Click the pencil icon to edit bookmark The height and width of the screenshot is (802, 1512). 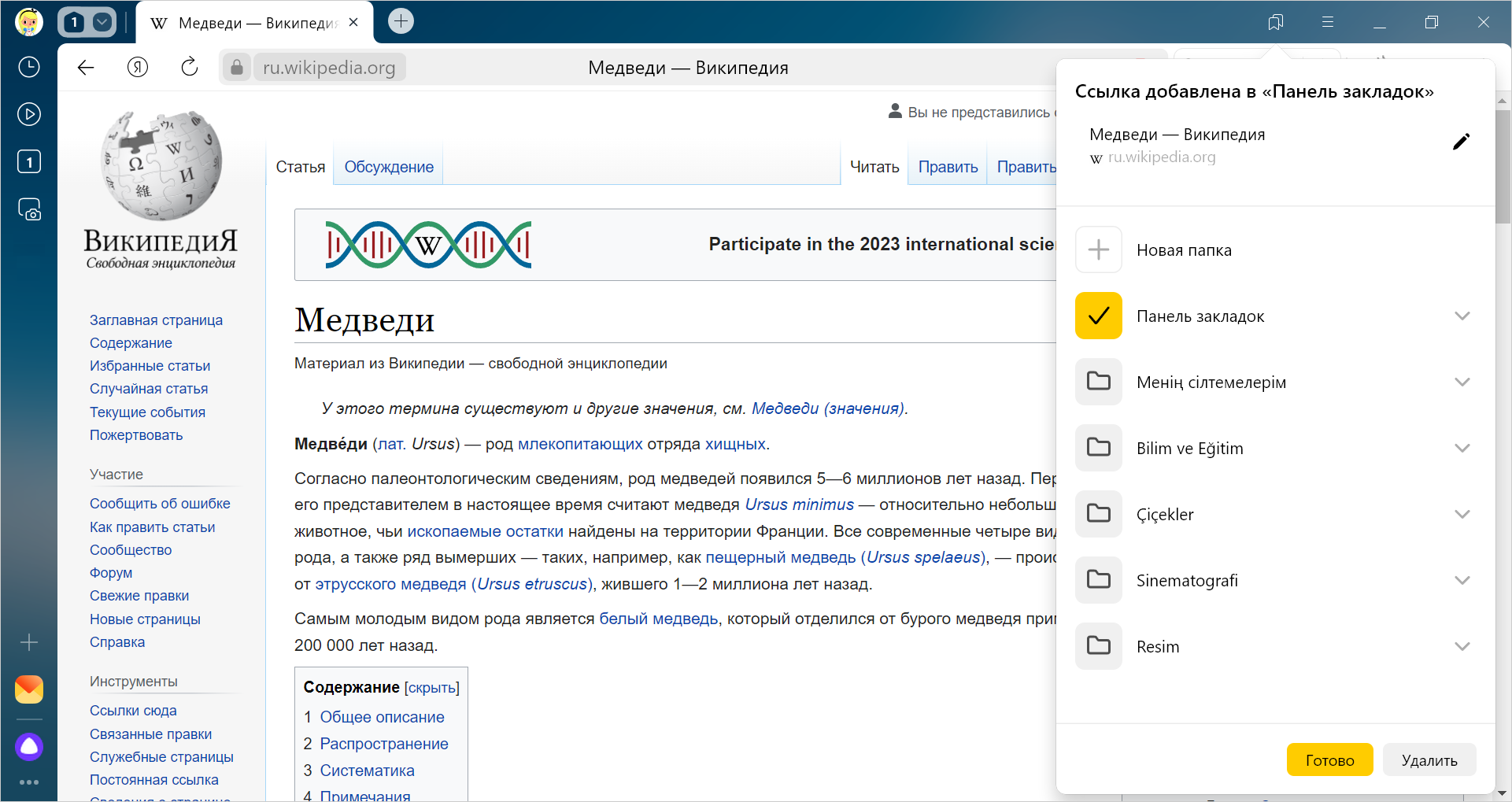(1461, 142)
